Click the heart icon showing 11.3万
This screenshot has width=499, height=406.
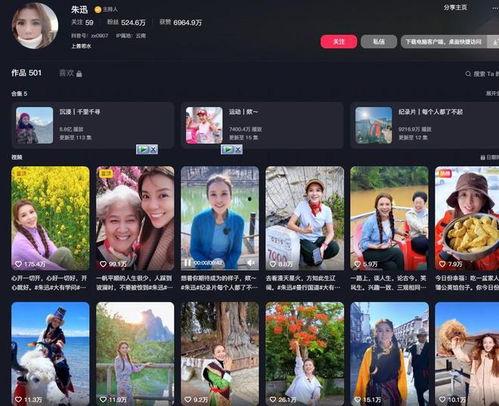pyautogui.click(x=18, y=399)
